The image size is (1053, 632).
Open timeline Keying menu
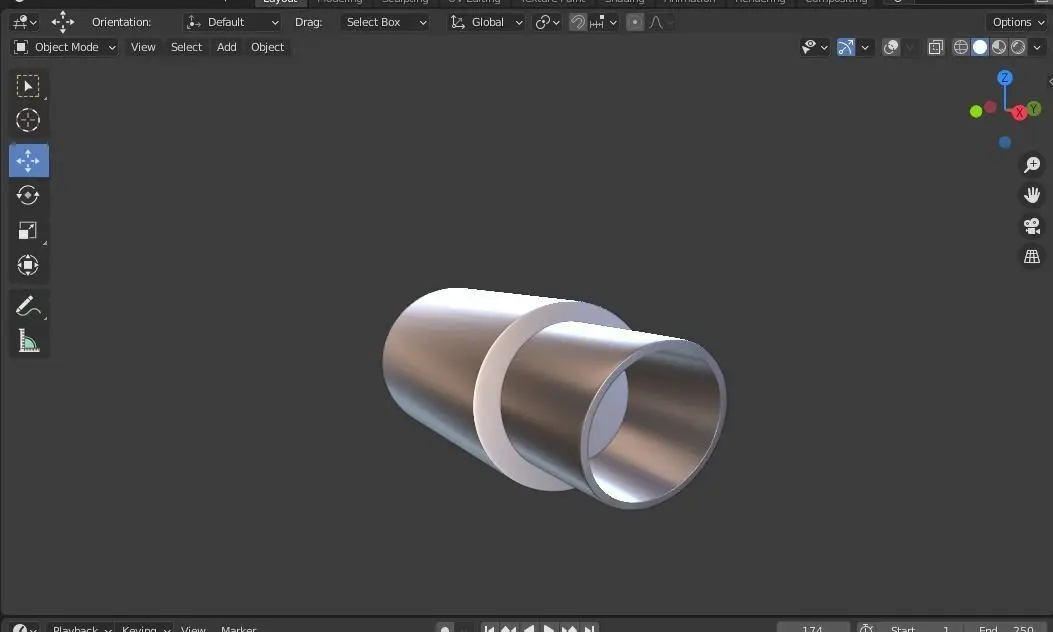145,628
